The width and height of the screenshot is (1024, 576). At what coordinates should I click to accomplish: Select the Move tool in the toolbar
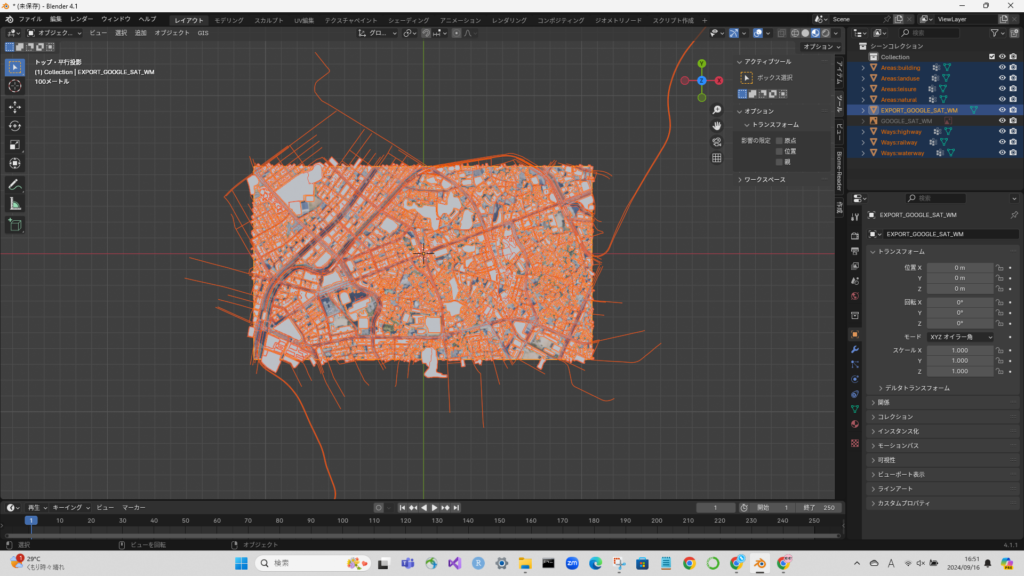tap(15, 106)
